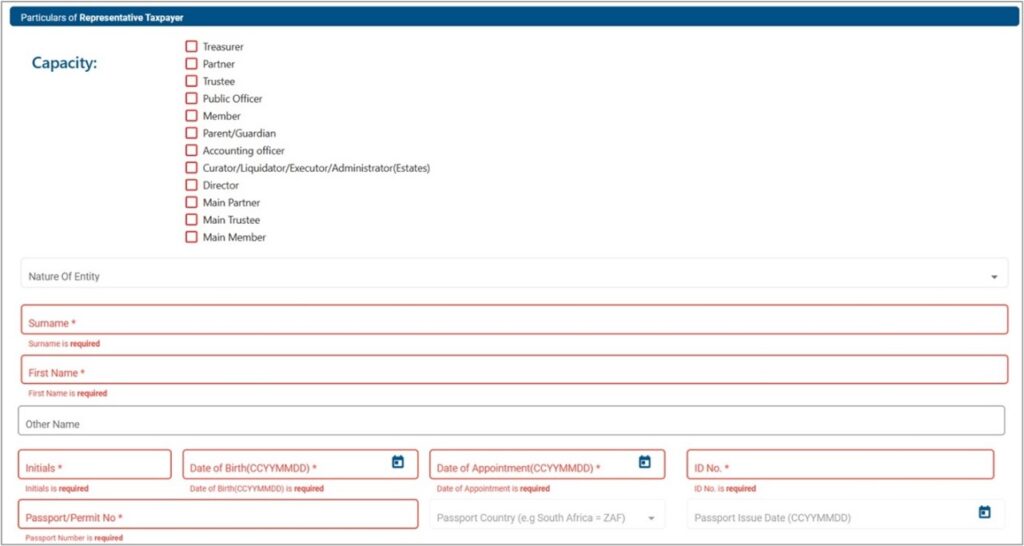Image resolution: width=1024 pixels, height=546 pixels.
Task: Tick the Treasurer capacity checkbox
Action: point(191,46)
